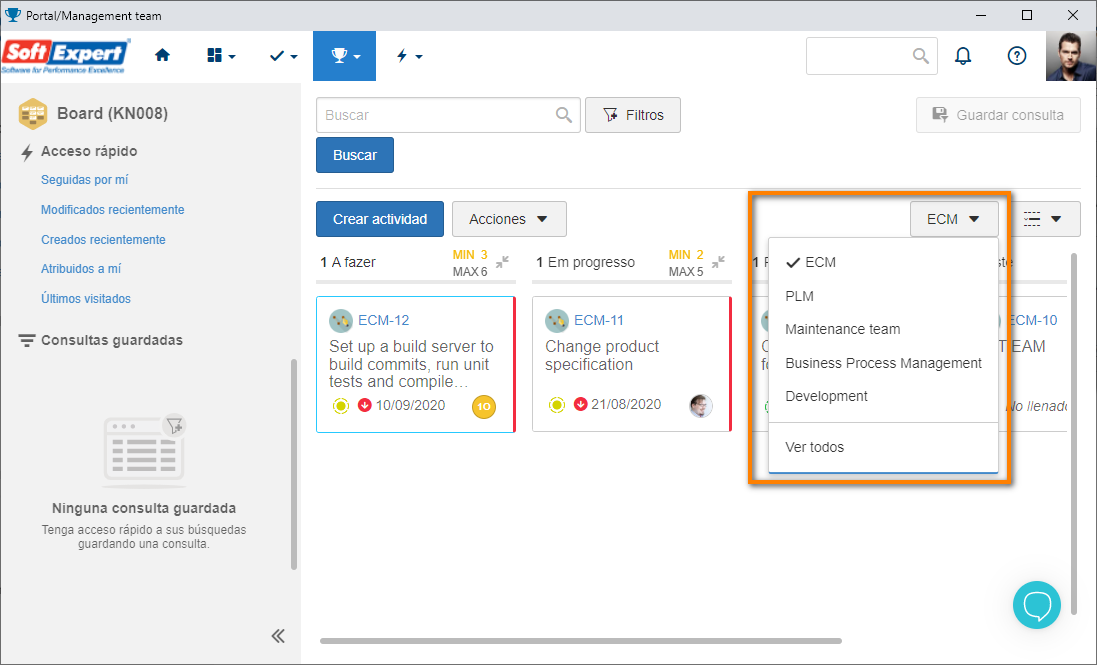
Task: Open the checkmark tasks menu
Action: 283,55
